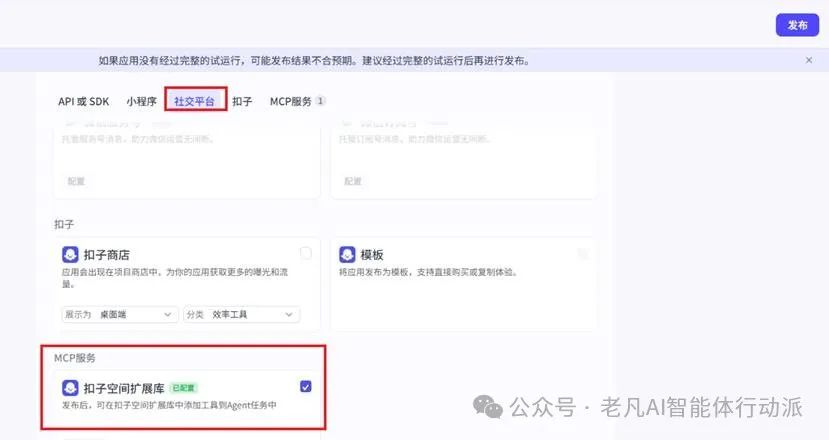
Task: Tick the 模板 checkbox
Action: click(583, 253)
